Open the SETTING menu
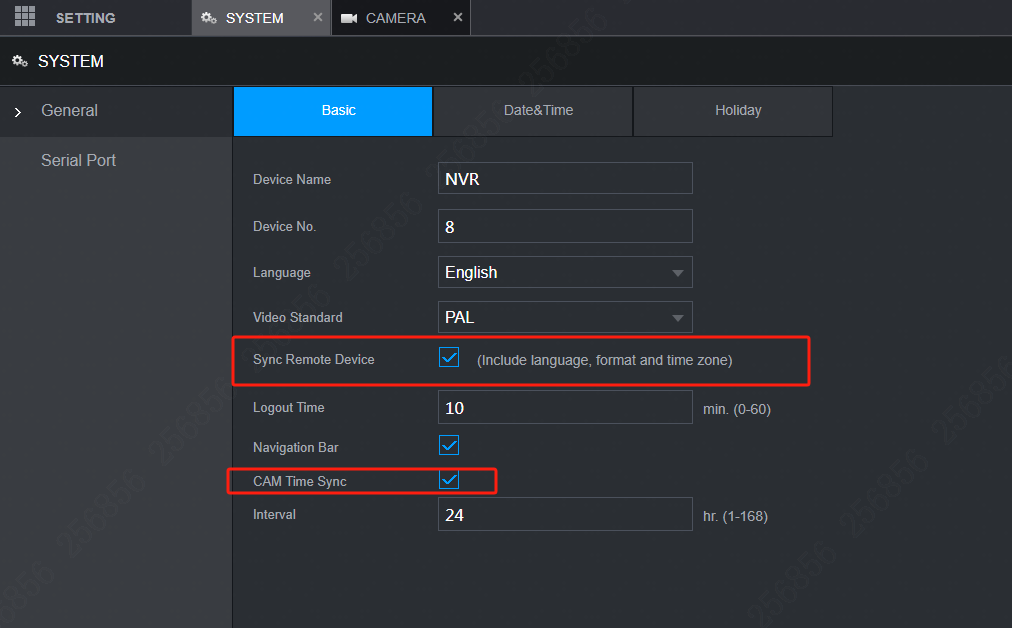This screenshot has width=1012, height=628. (85, 17)
